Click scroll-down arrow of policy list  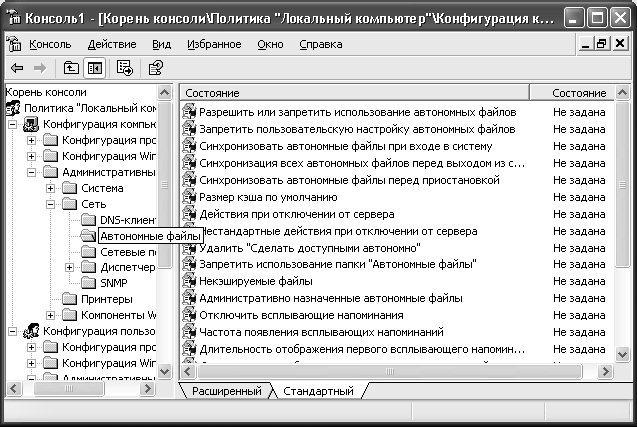[622, 354]
